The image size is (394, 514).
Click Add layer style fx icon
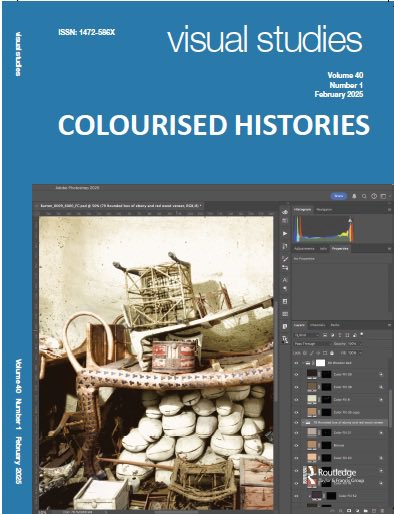coord(340,511)
